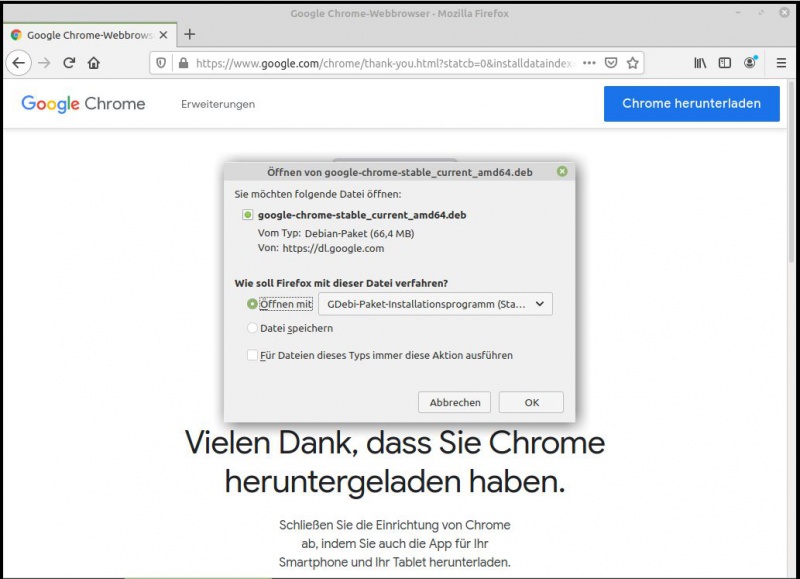Click the deb package file icon
800x579 pixels.
click(x=247, y=215)
